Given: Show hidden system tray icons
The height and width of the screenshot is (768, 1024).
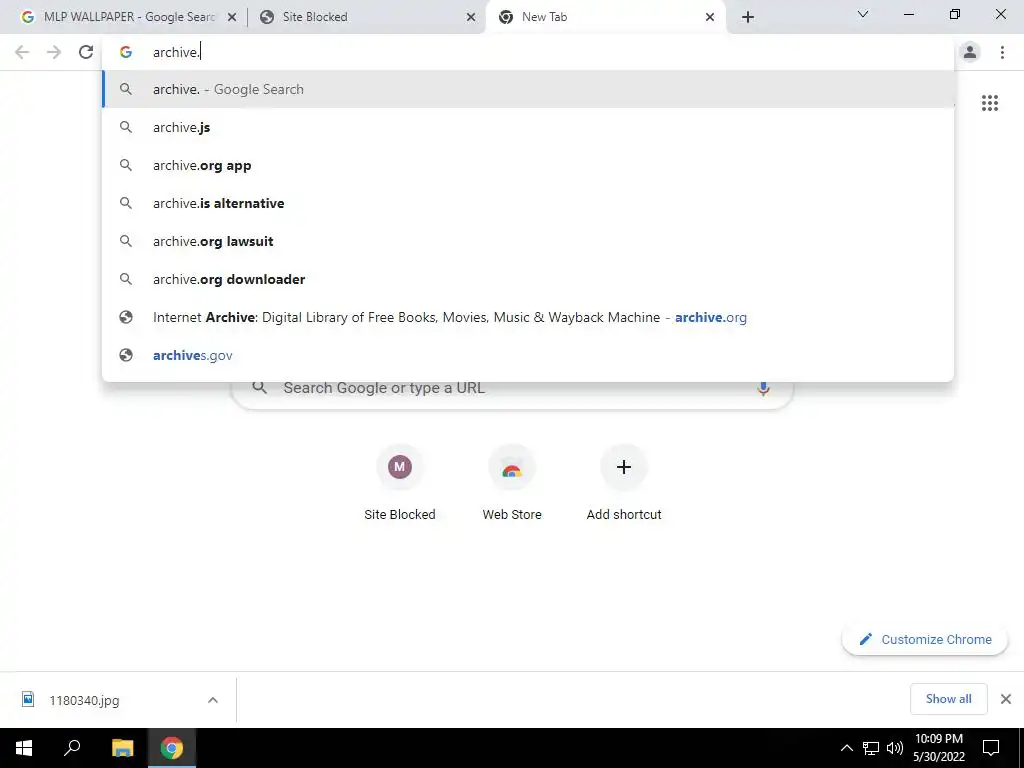Looking at the screenshot, I should [846, 748].
